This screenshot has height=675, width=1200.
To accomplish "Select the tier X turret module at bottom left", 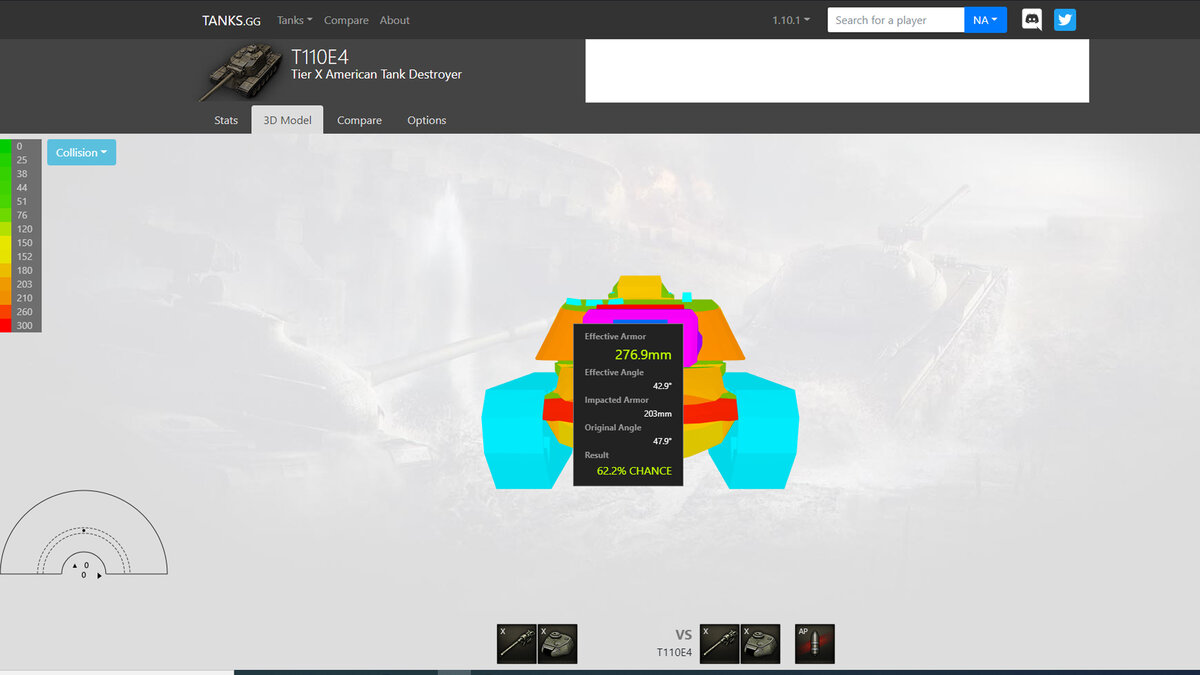I will 558,644.
